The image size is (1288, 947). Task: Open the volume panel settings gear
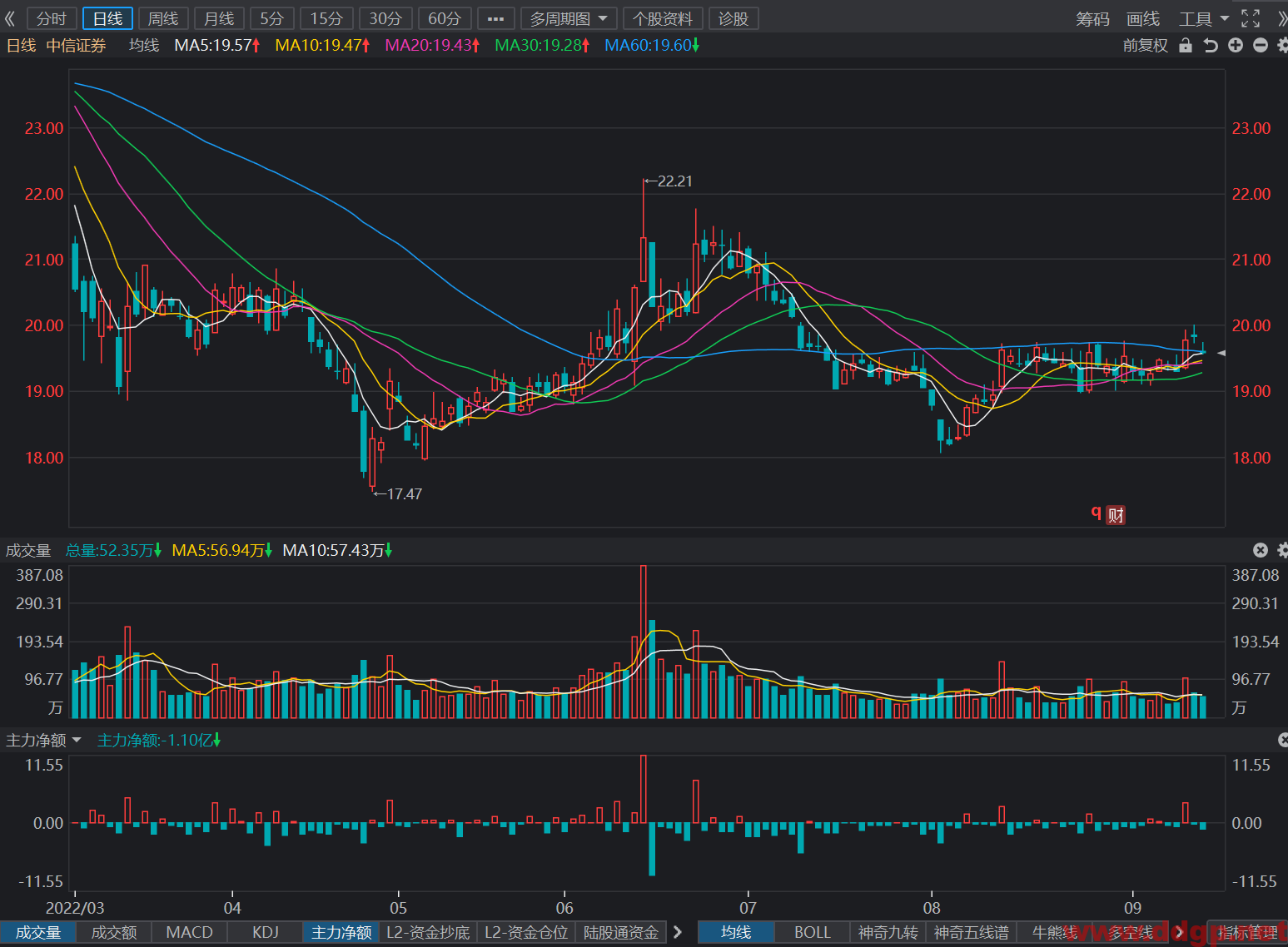(x=1282, y=550)
